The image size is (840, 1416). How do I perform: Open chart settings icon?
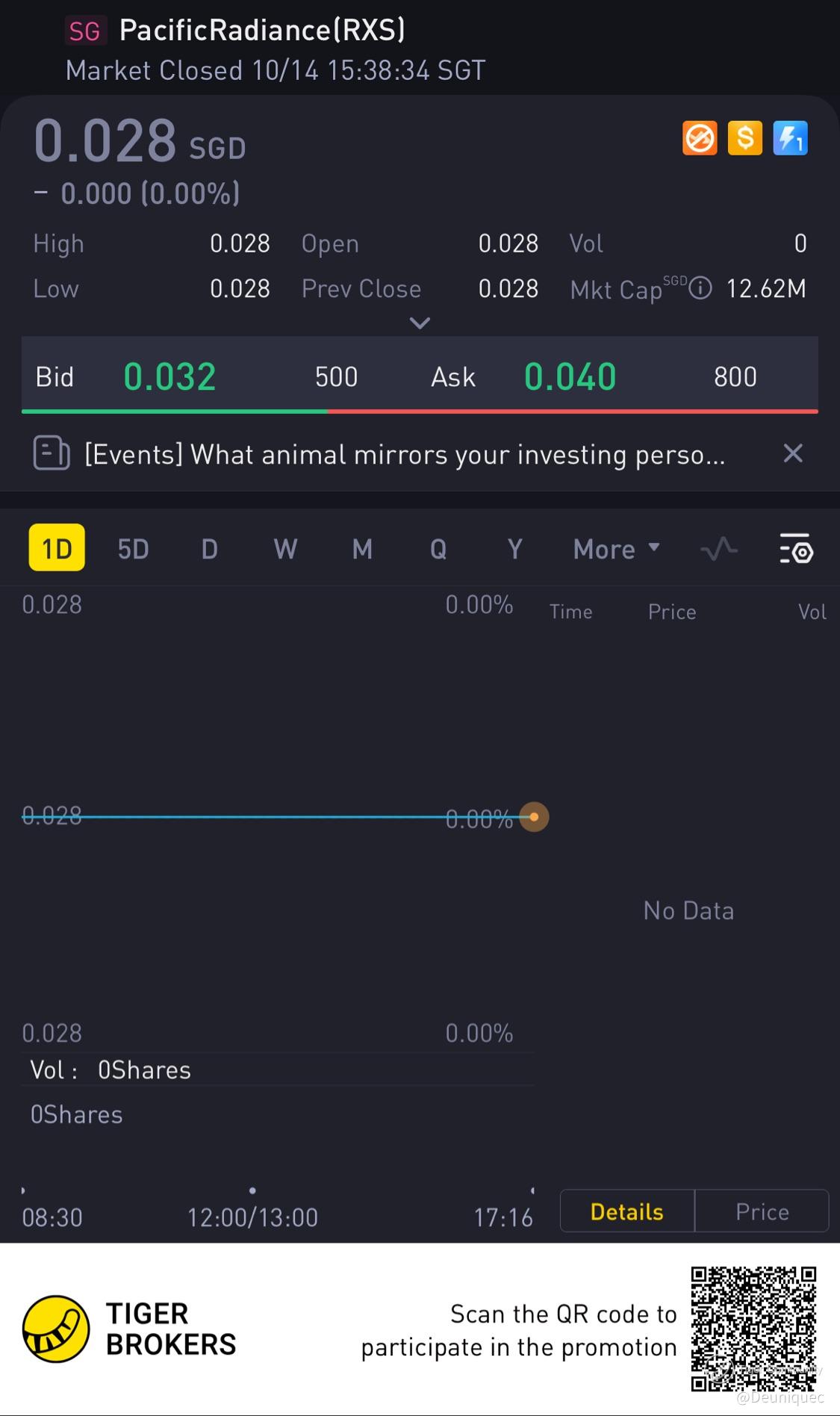point(796,550)
